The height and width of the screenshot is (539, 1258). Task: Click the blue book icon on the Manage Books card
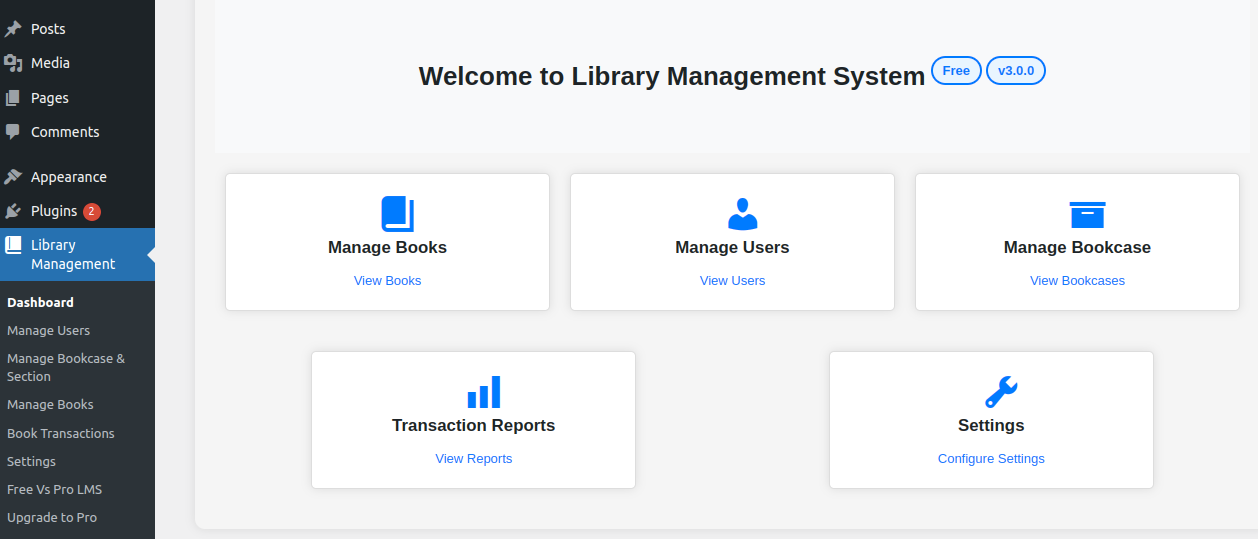(x=397, y=214)
